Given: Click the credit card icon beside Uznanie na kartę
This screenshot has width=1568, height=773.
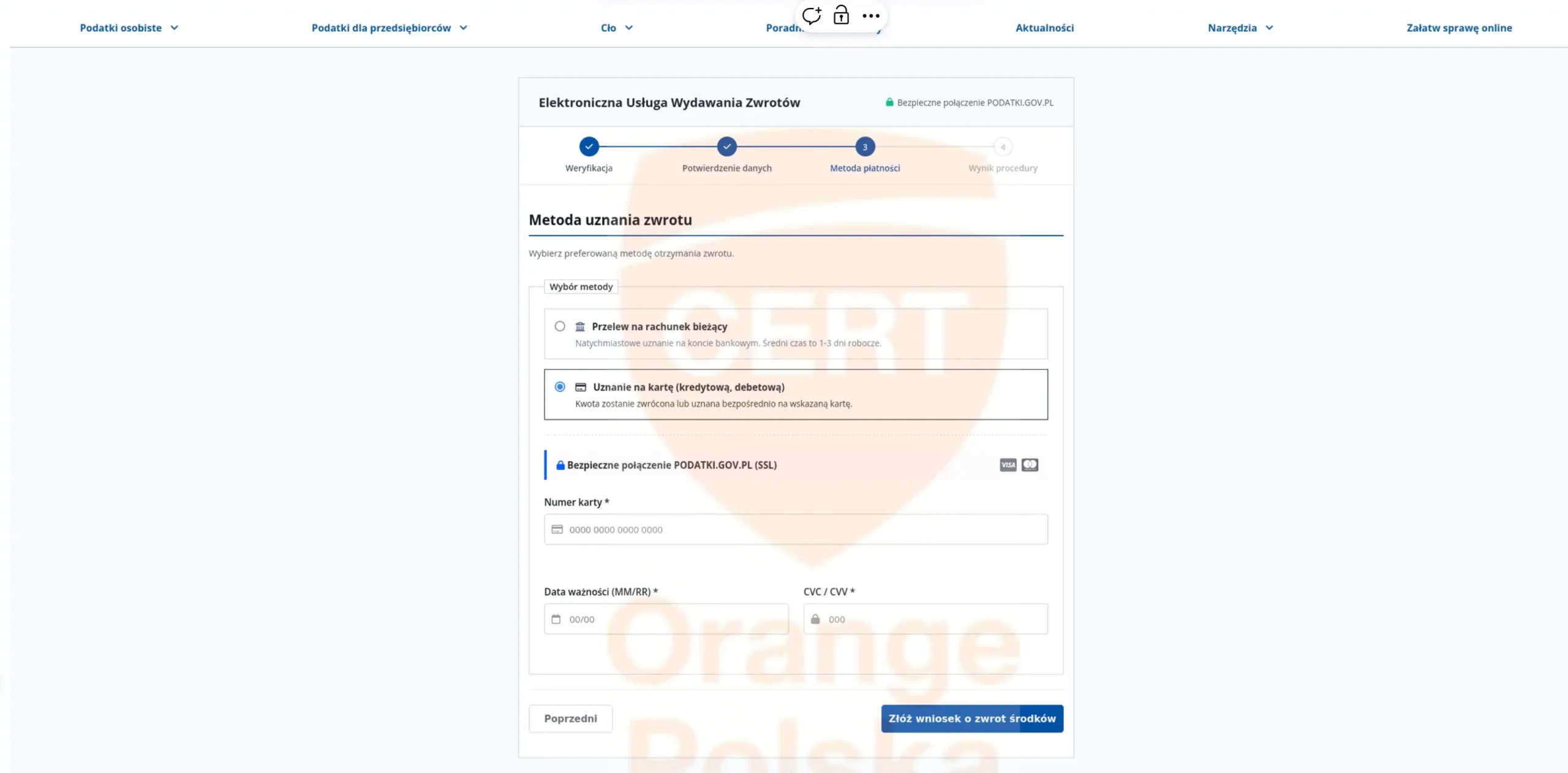Looking at the screenshot, I should pos(581,387).
